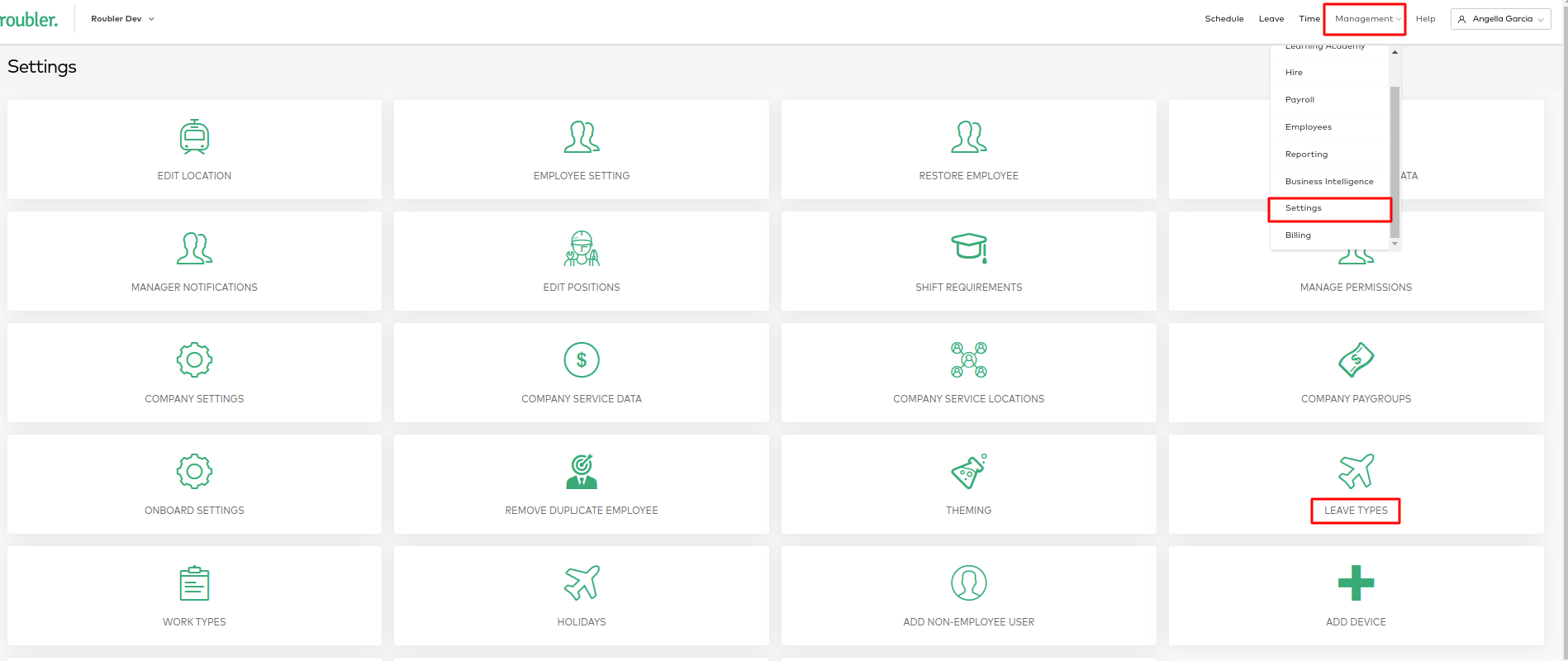Open Edit Location via its tram icon

194,137
